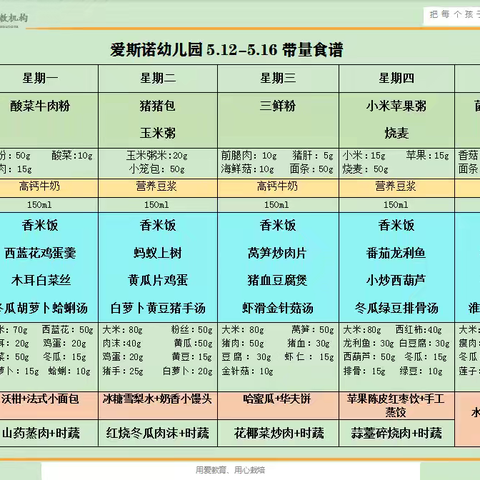Click the 蒜薹碎烧肉+时蔬 dinner cell
480x480 pixels.
pyautogui.click(x=396, y=433)
